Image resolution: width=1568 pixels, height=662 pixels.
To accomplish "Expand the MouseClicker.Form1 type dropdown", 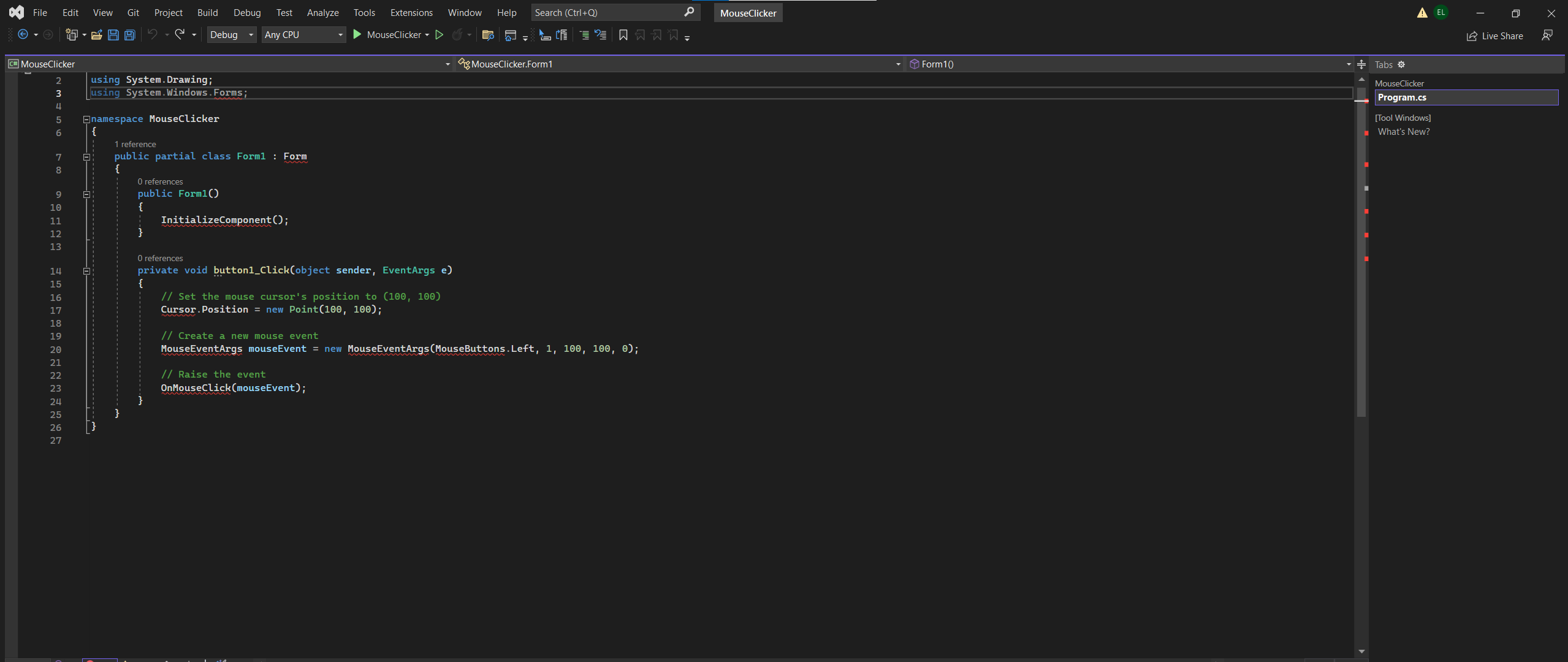I will (897, 64).
